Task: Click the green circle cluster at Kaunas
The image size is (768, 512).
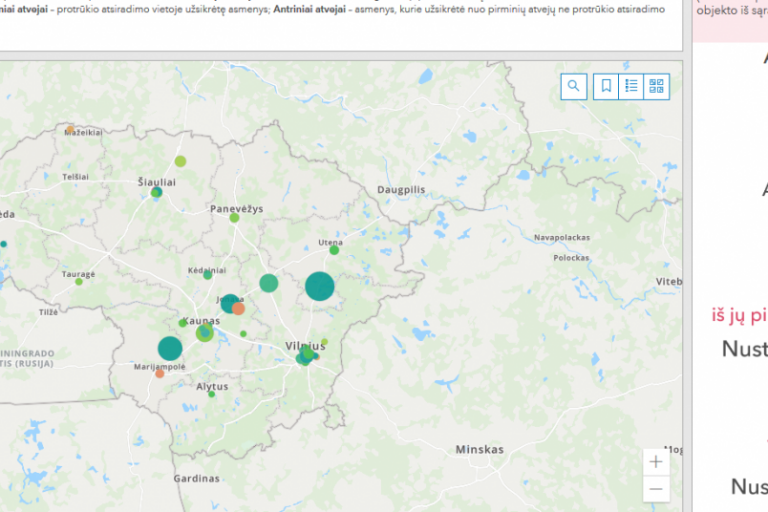Action: click(205, 333)
